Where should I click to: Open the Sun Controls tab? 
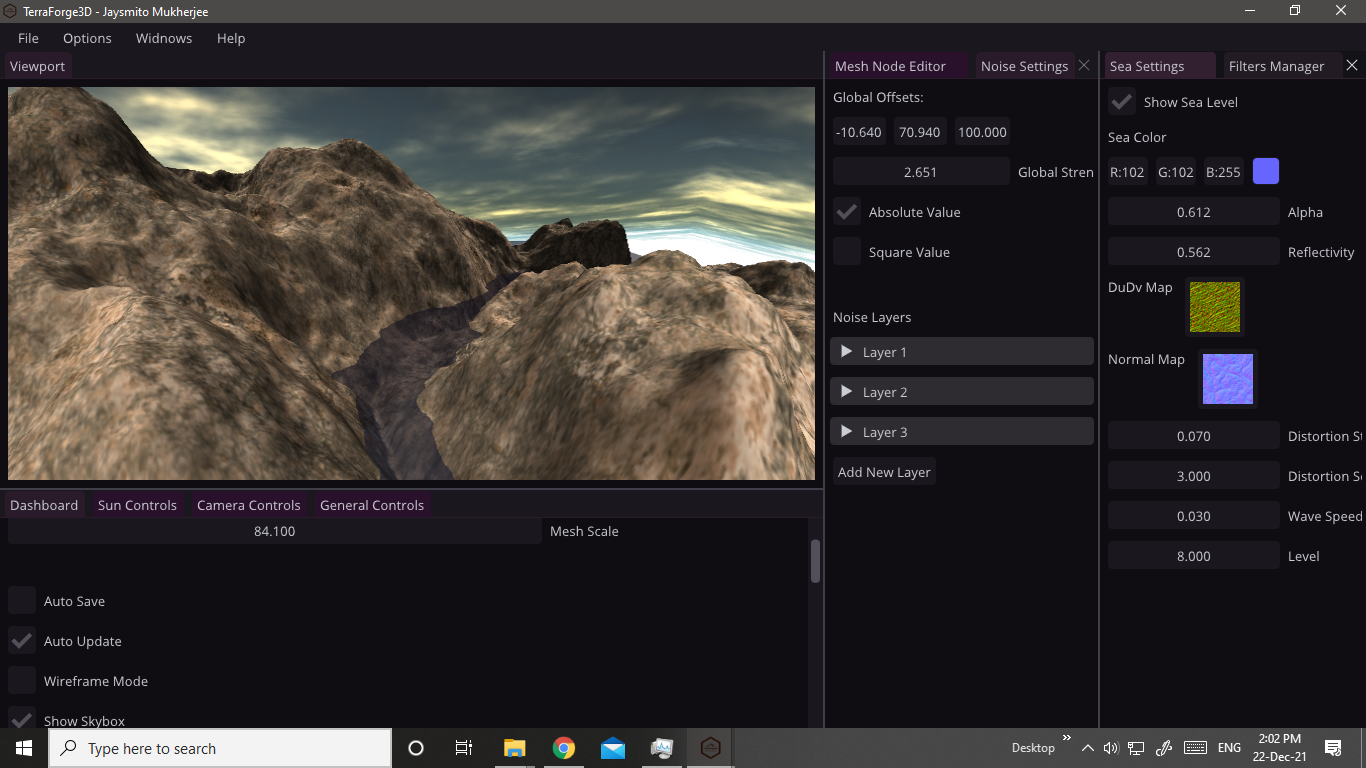pos(137,504)
